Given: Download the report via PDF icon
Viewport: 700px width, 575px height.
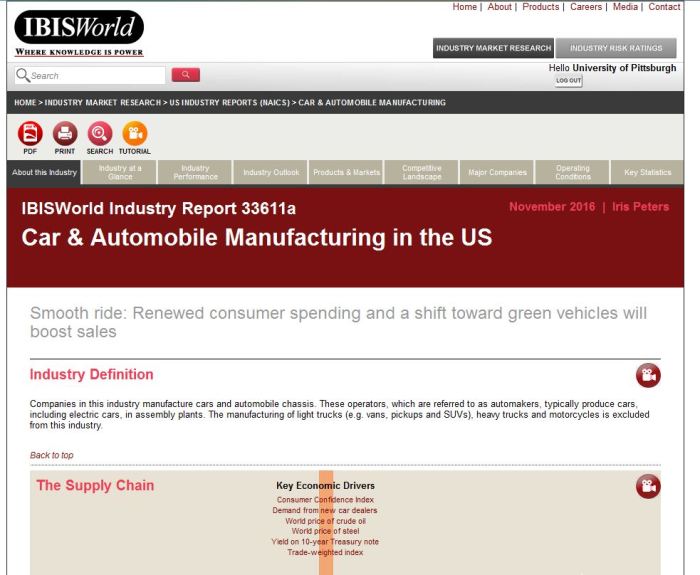Looking at the screenshot, I should click(x=30, y=133).
